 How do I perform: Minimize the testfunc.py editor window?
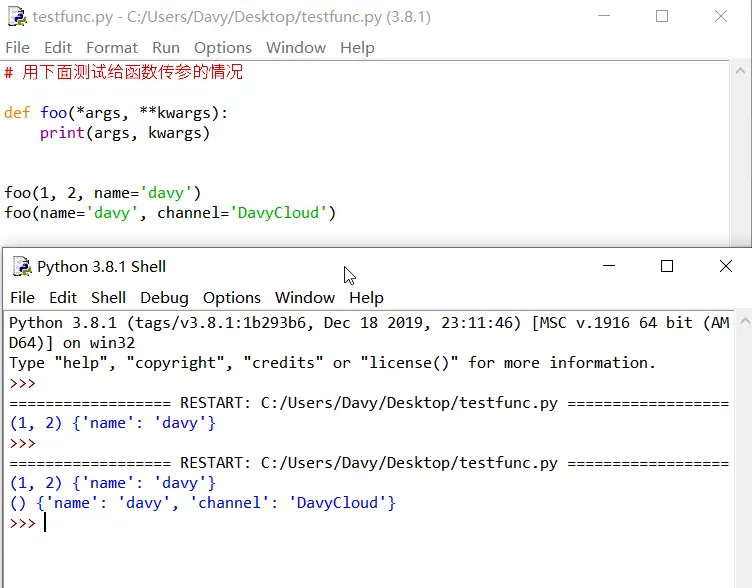coord(604,16)
